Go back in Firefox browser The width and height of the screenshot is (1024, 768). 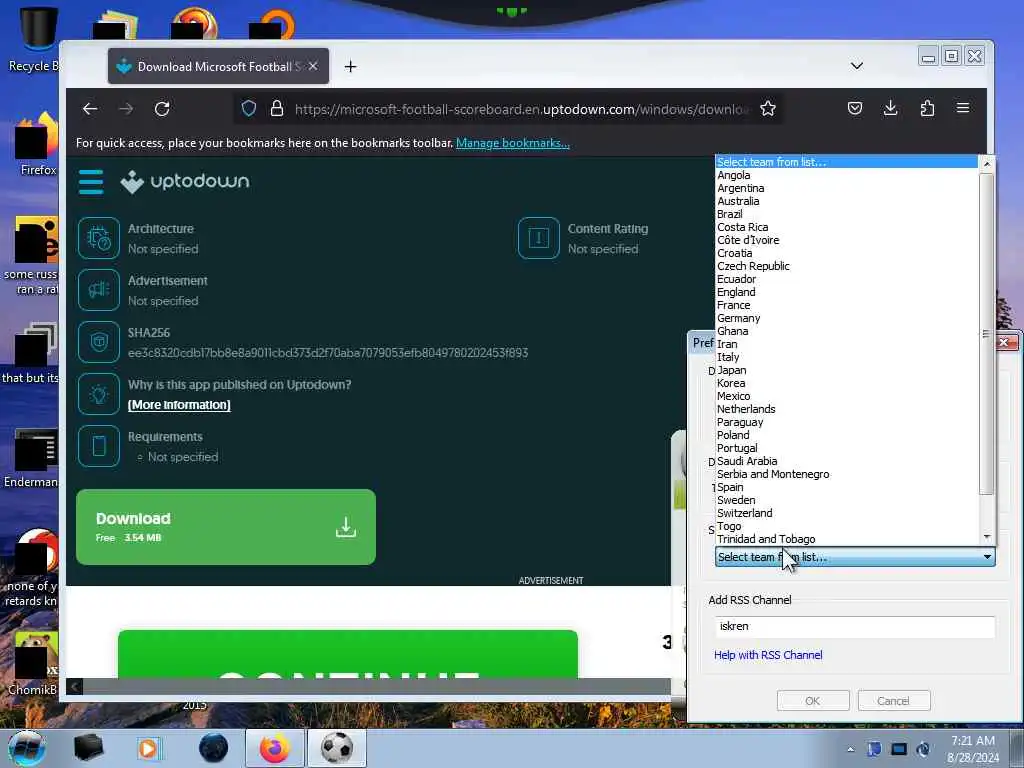click(90, 108)
